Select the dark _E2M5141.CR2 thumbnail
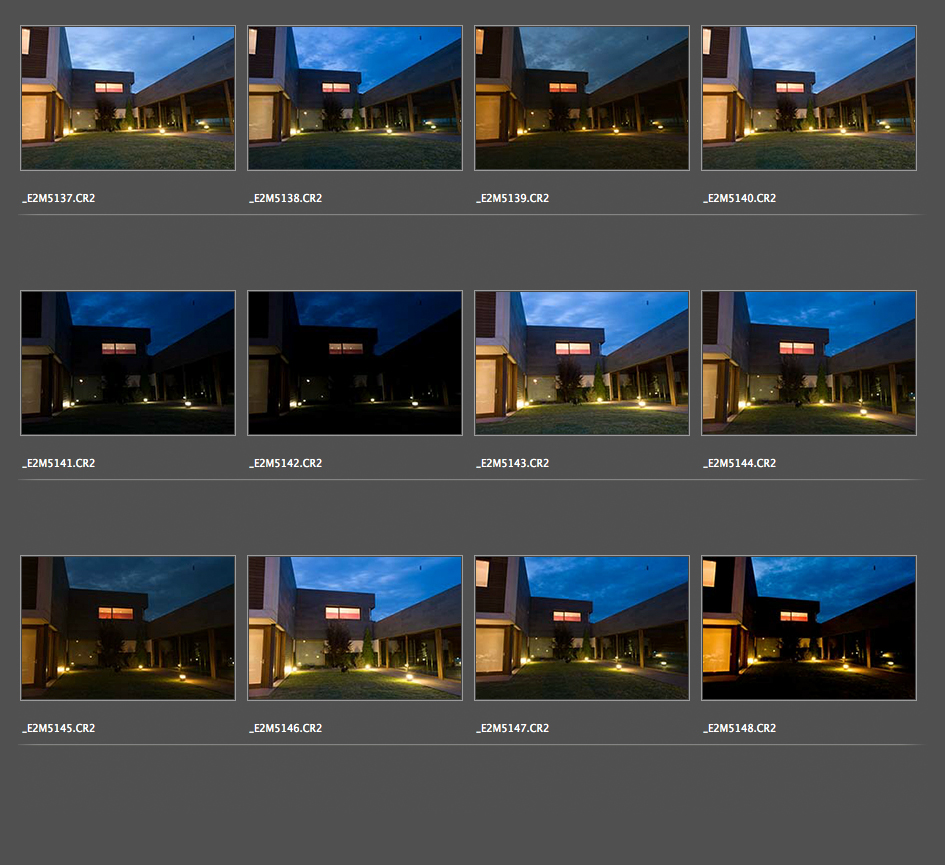 tap(128, 363)
